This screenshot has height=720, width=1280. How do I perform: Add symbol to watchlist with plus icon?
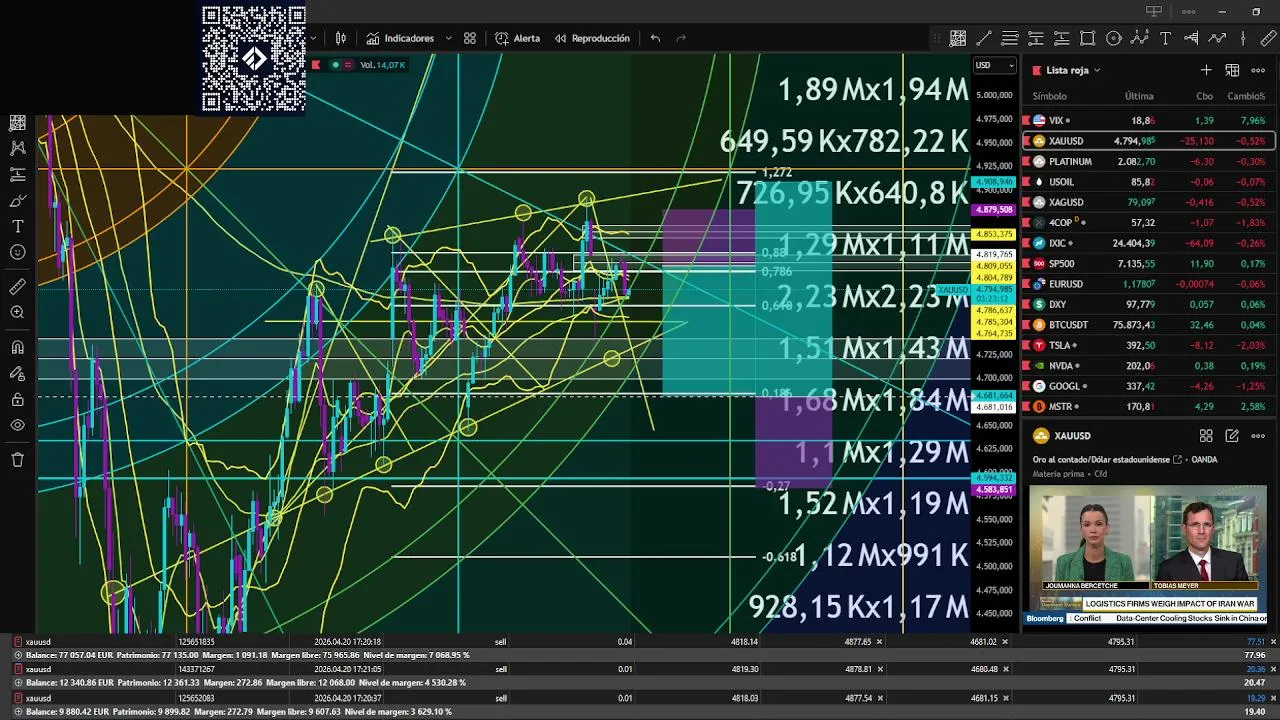(x=1206, y=70)
